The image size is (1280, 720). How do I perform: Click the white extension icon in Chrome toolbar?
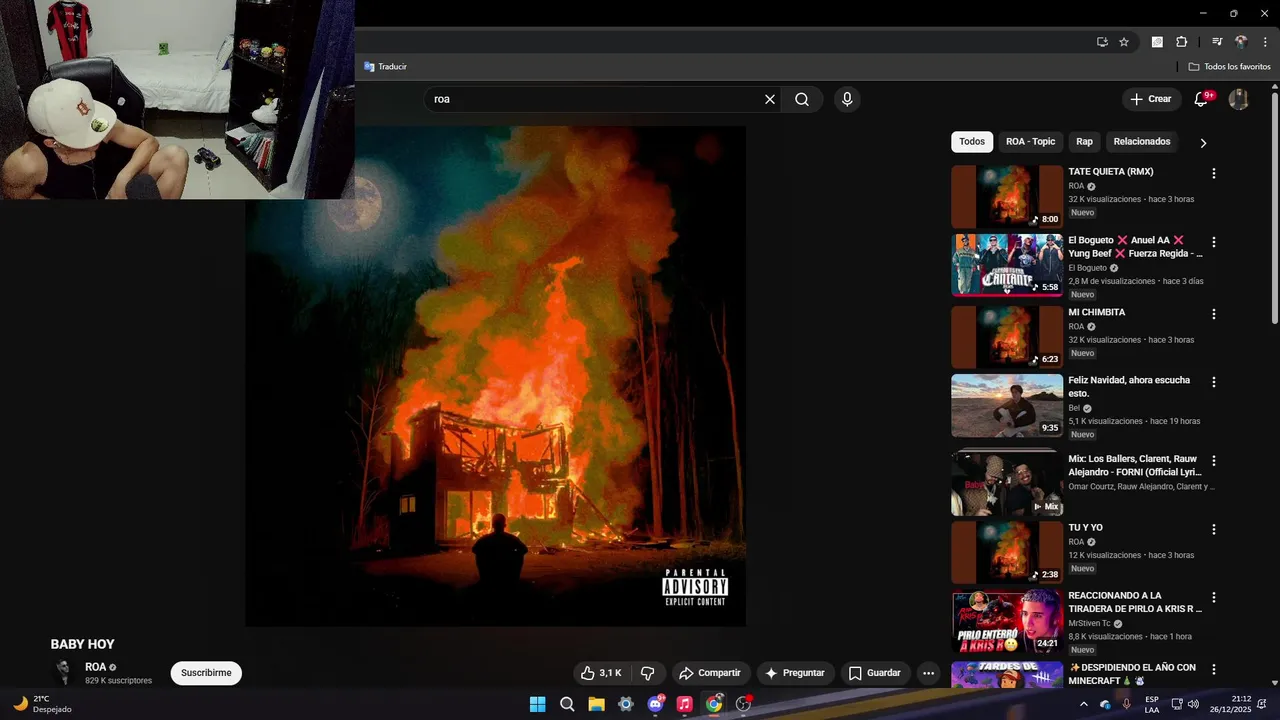pos(1157,42)
